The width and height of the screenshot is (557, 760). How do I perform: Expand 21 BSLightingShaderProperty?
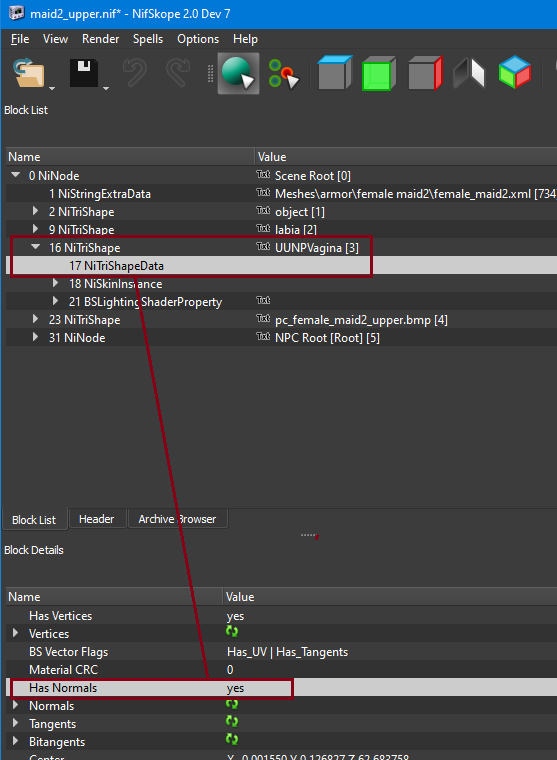pos(55,301)
